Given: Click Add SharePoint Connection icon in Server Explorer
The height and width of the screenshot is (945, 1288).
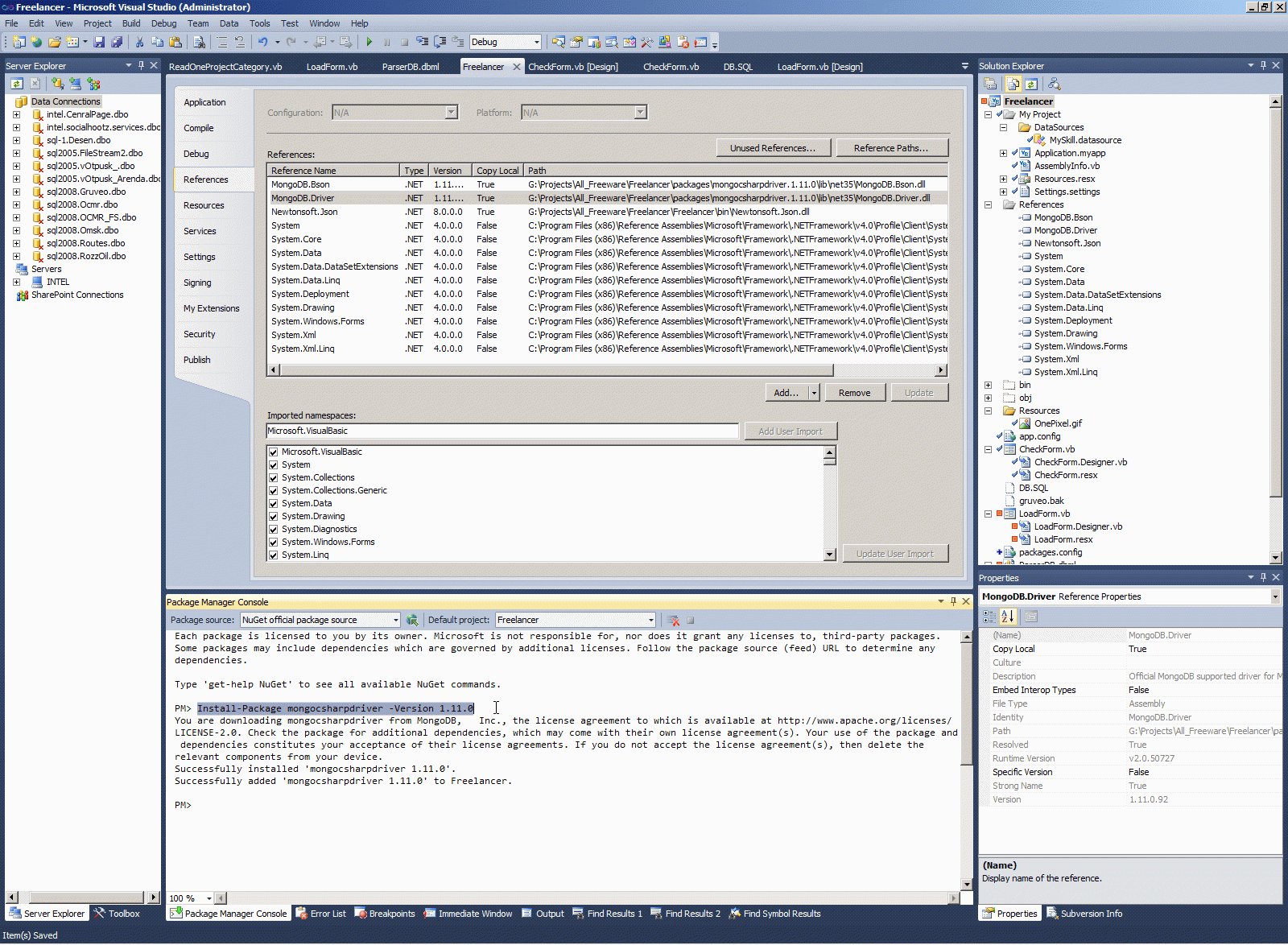Looking at the screenshot, I should click(x=93, y=84).
